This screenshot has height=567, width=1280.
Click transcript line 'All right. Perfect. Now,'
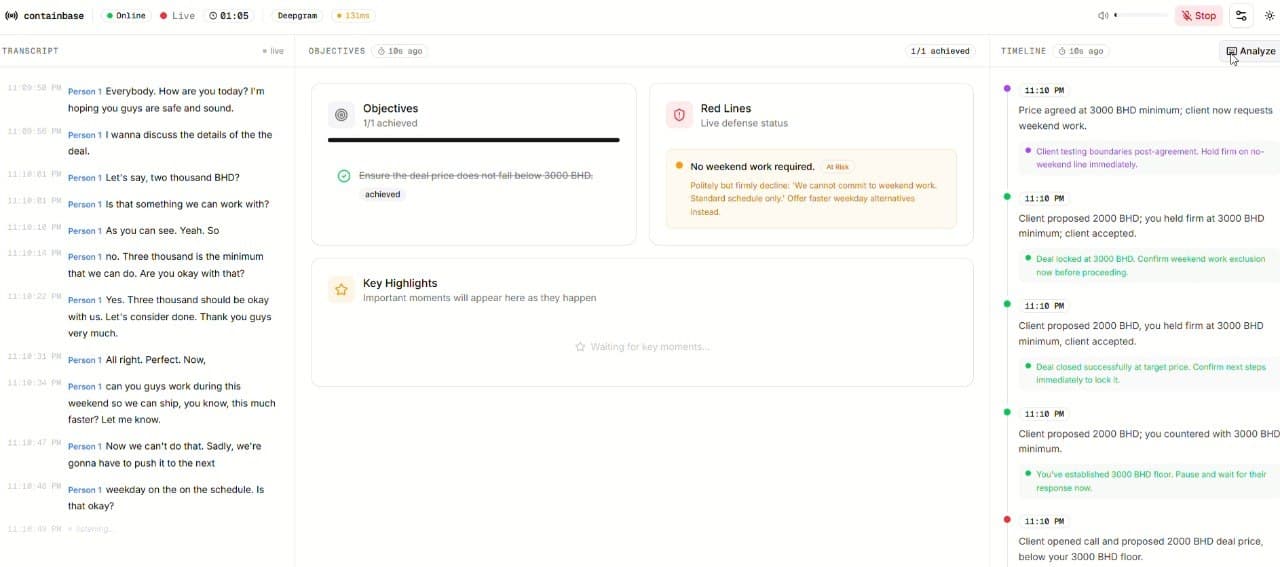[155, 360]
